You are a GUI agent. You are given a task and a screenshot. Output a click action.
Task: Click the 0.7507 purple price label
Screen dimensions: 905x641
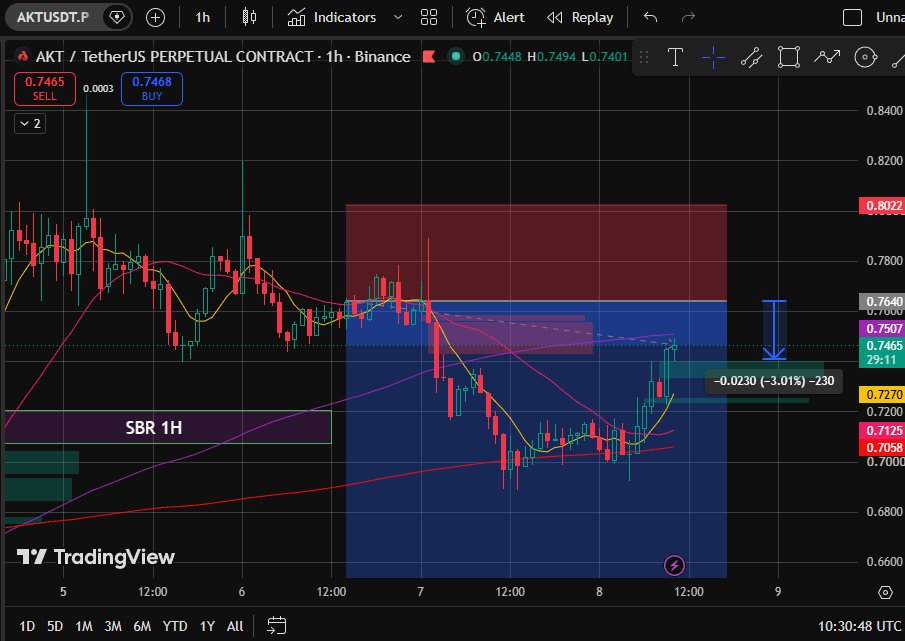pyautogui.click(x=882, y=328)
